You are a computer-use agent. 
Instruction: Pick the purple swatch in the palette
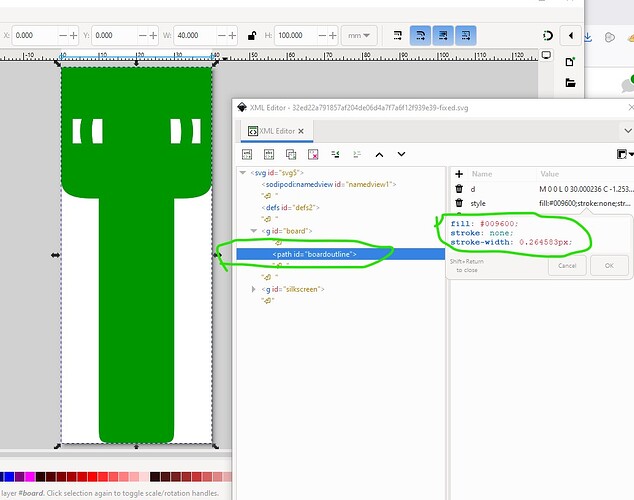coord(19,477)
